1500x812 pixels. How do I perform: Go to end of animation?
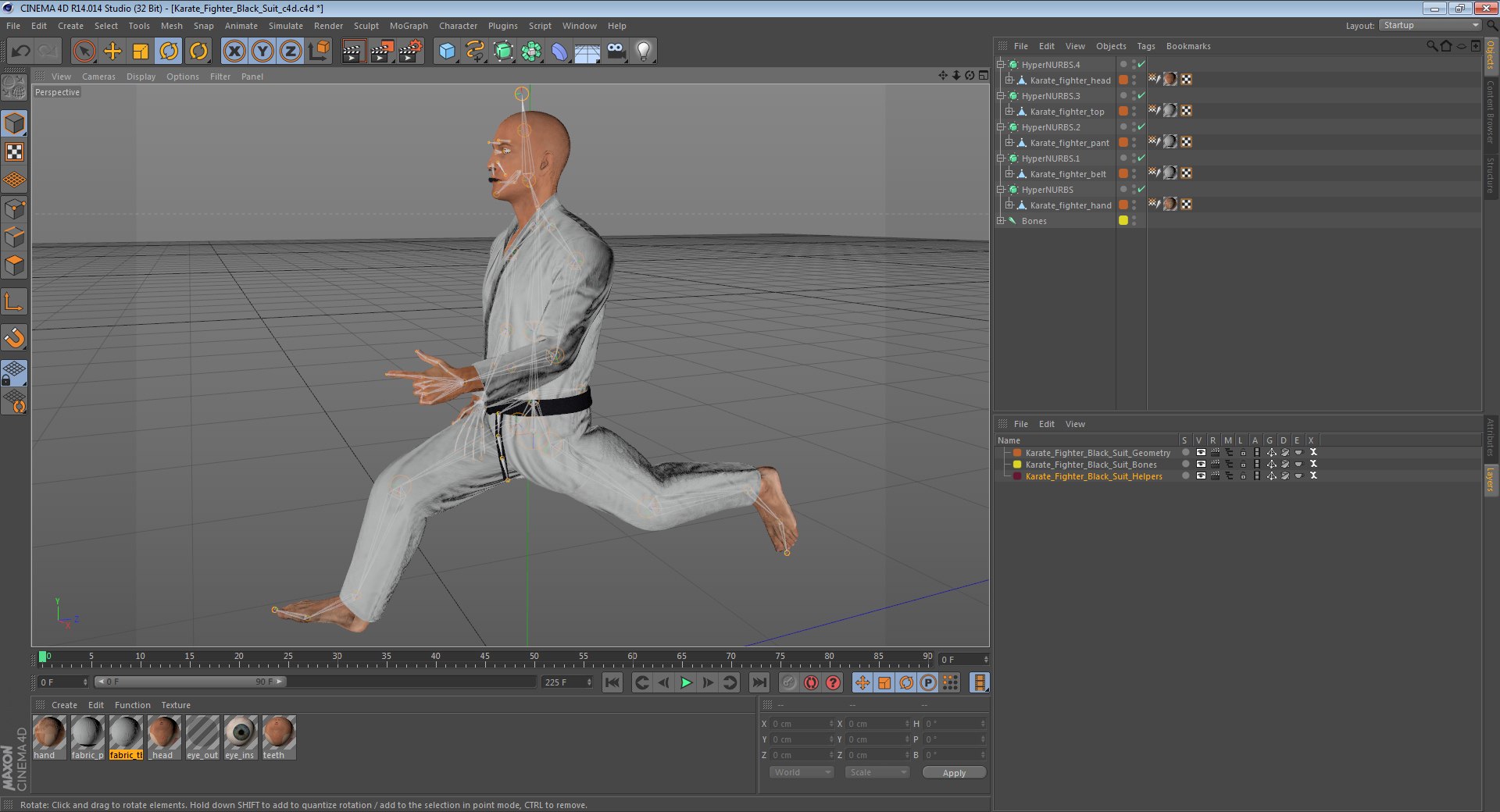coord(759,682)
